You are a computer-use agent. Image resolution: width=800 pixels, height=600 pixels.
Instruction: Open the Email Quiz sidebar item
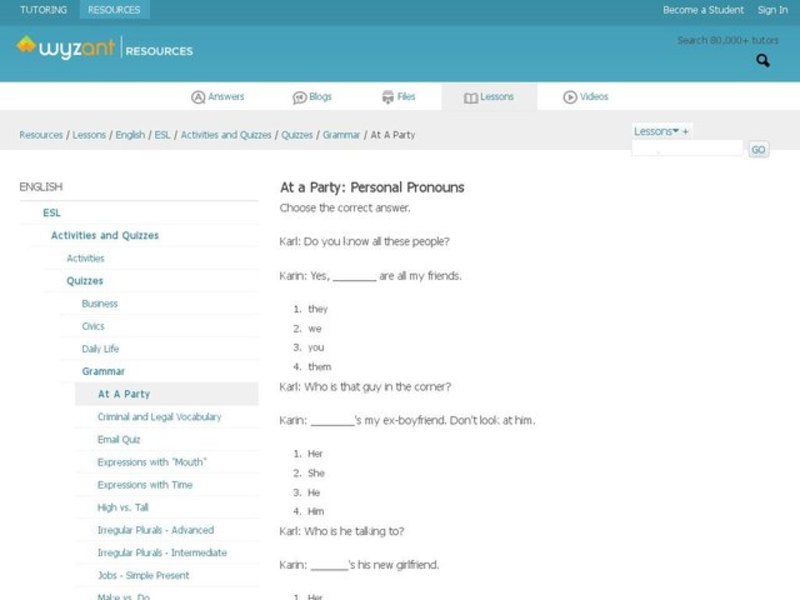click(118, 439)
